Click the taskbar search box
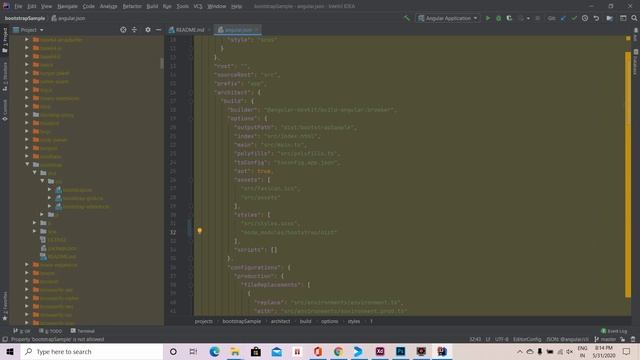The image size is (640, 360). pos(92,351)
